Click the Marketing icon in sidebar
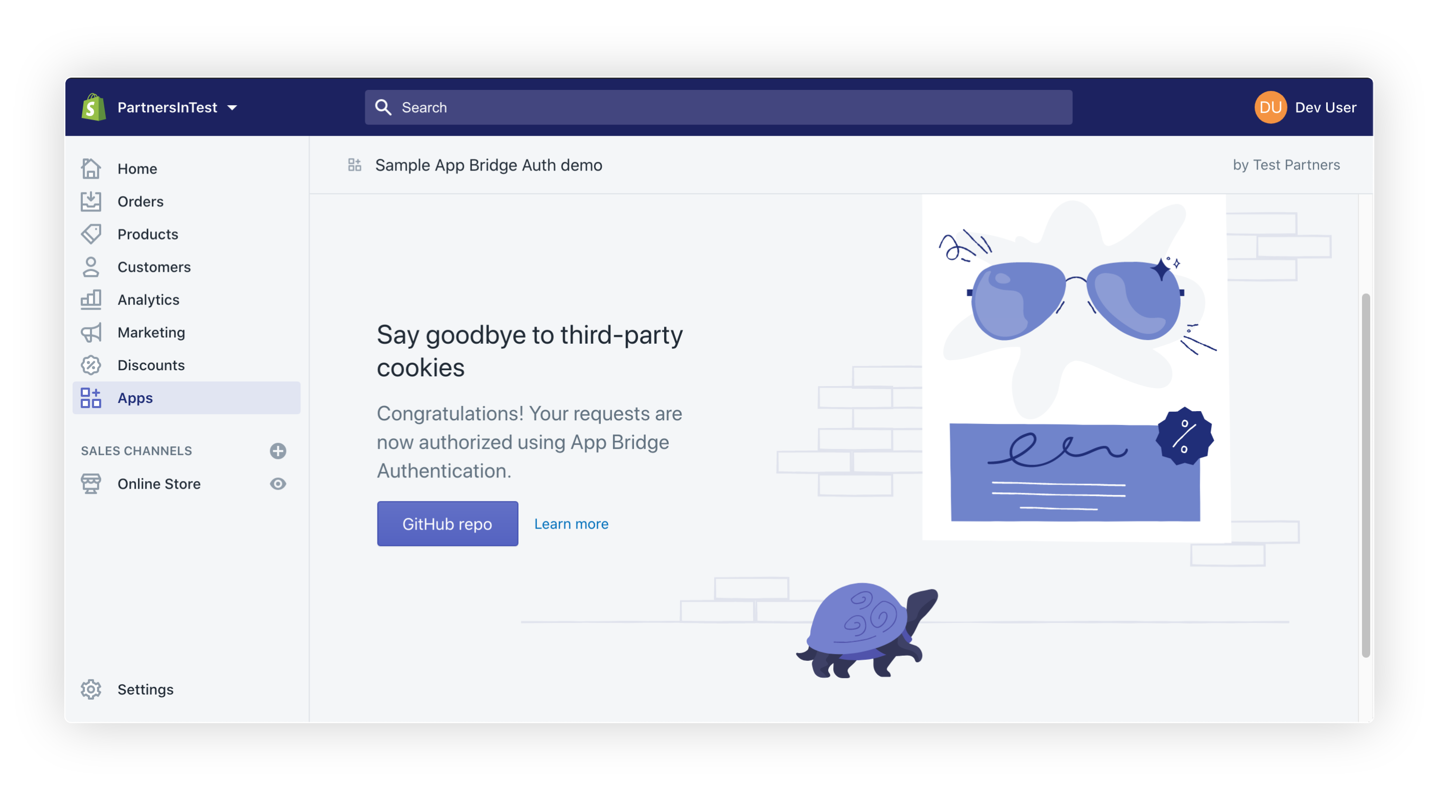Image resolution: width=1456 pixels, height=812 pixels. (x=91, y=332)
